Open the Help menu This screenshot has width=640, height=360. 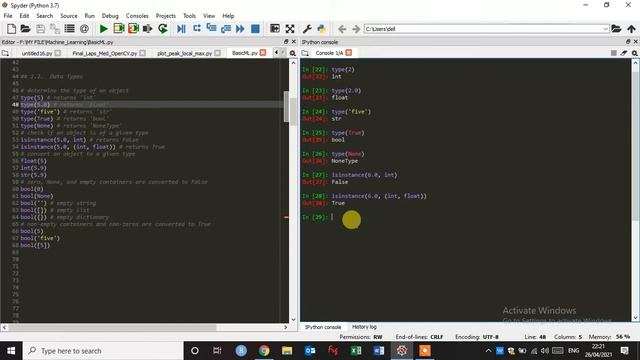(x=228, y=16)
